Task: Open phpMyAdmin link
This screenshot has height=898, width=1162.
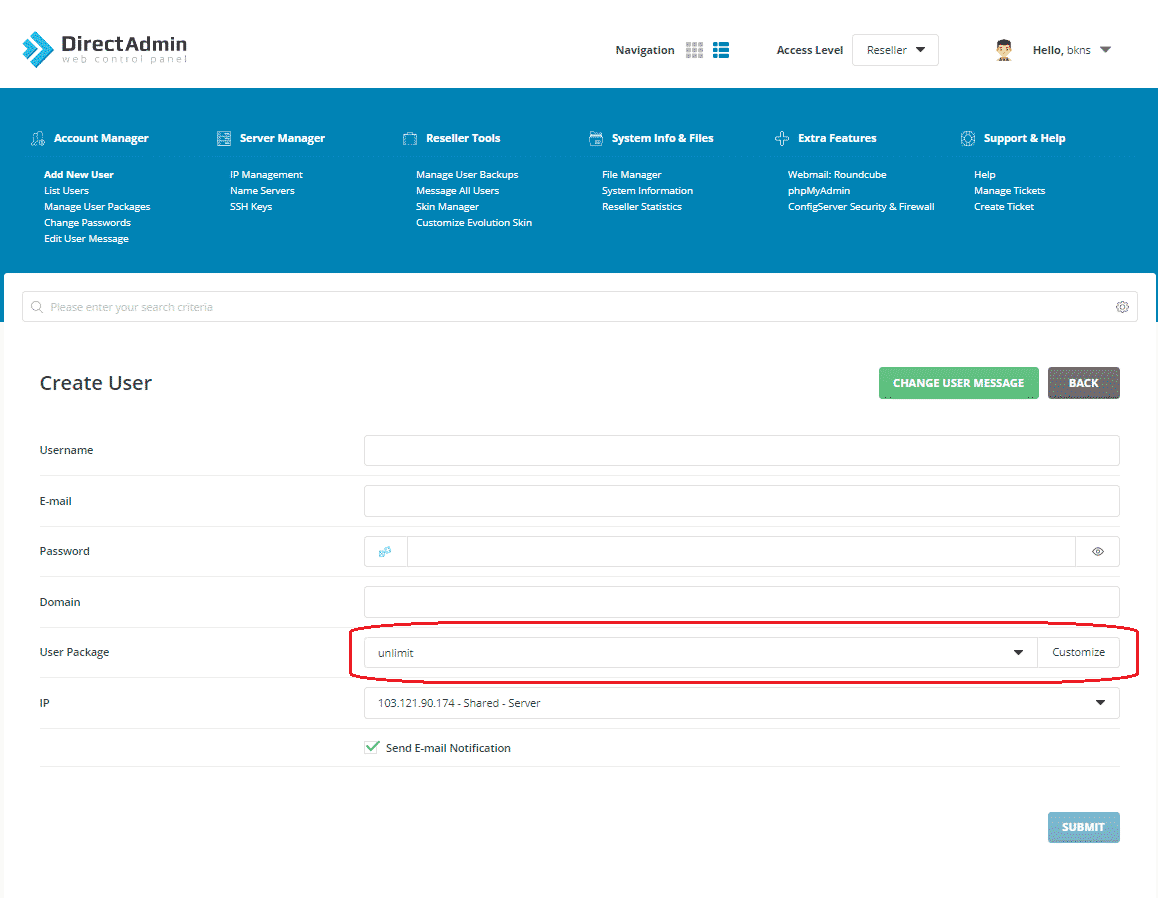Action: (x=819, y=190)
